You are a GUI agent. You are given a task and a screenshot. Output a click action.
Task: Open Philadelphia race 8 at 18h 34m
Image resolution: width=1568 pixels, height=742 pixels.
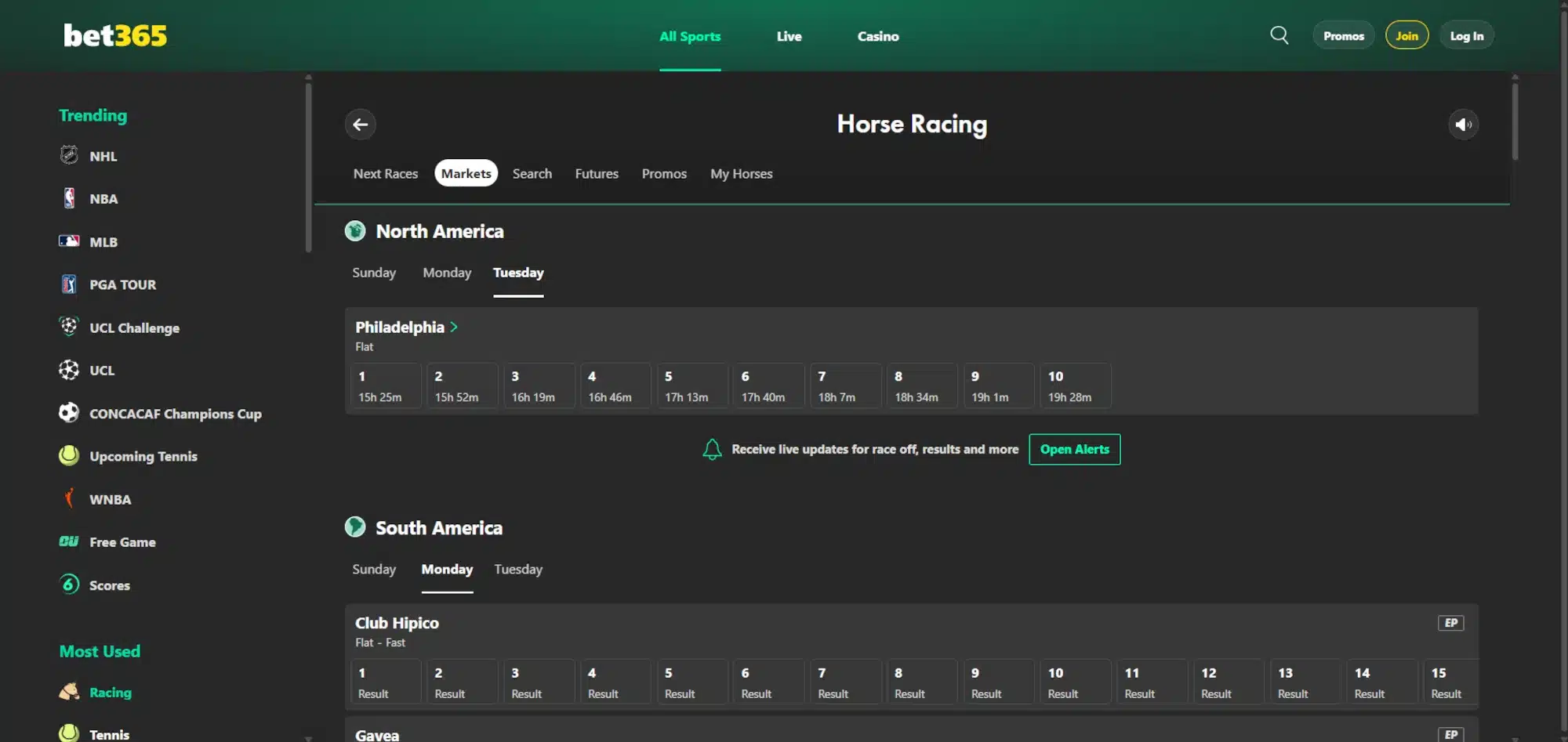tap(923, 386)
